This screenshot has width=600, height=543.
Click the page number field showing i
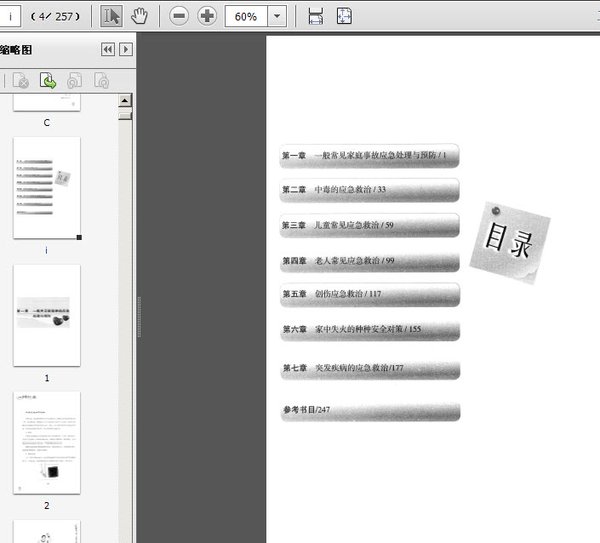point(10,16)
